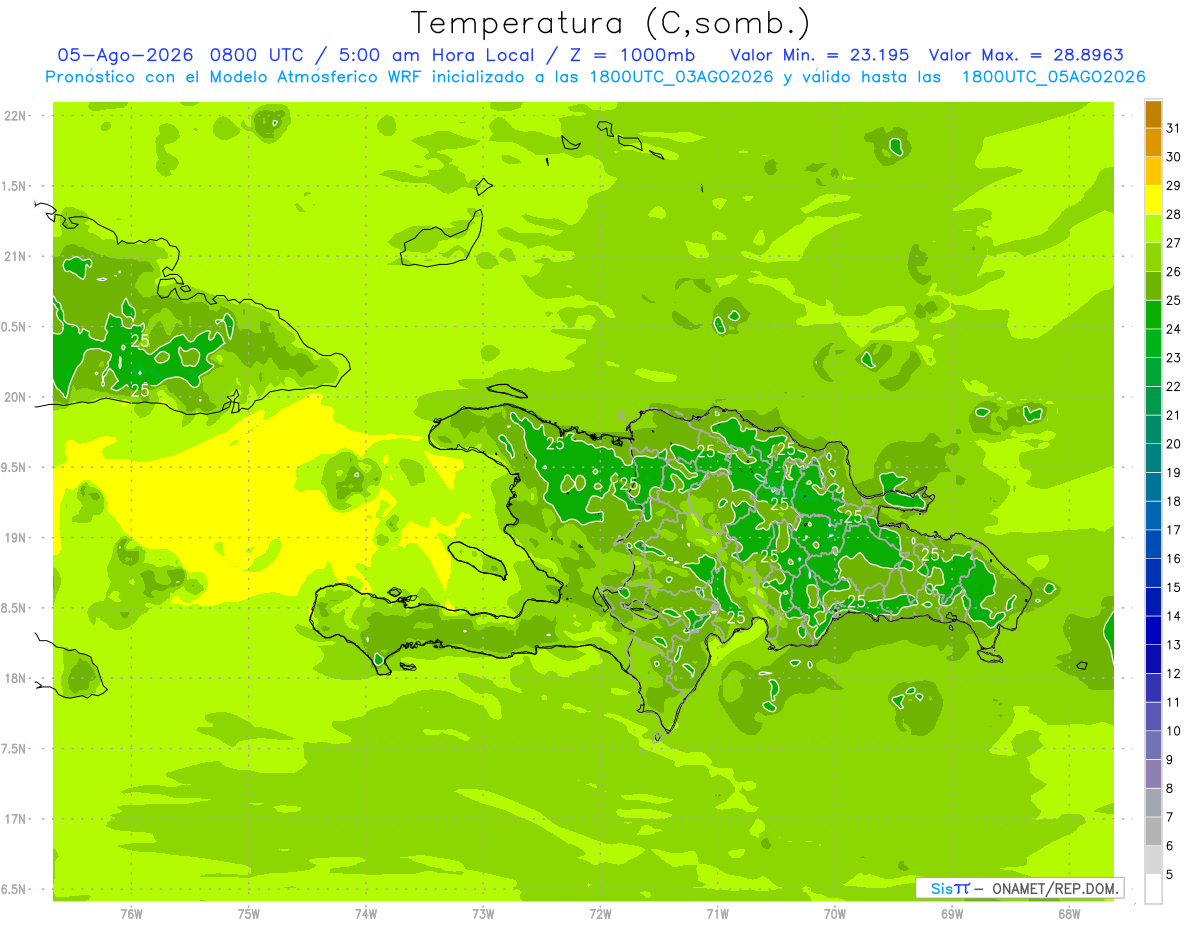This screenshot has width=1200, height=927.
Task: Click the 71W longitude label
Action: point(717,913)
